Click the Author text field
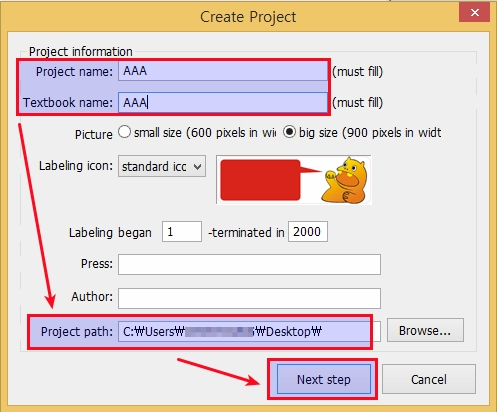 (x=249, y=298)
